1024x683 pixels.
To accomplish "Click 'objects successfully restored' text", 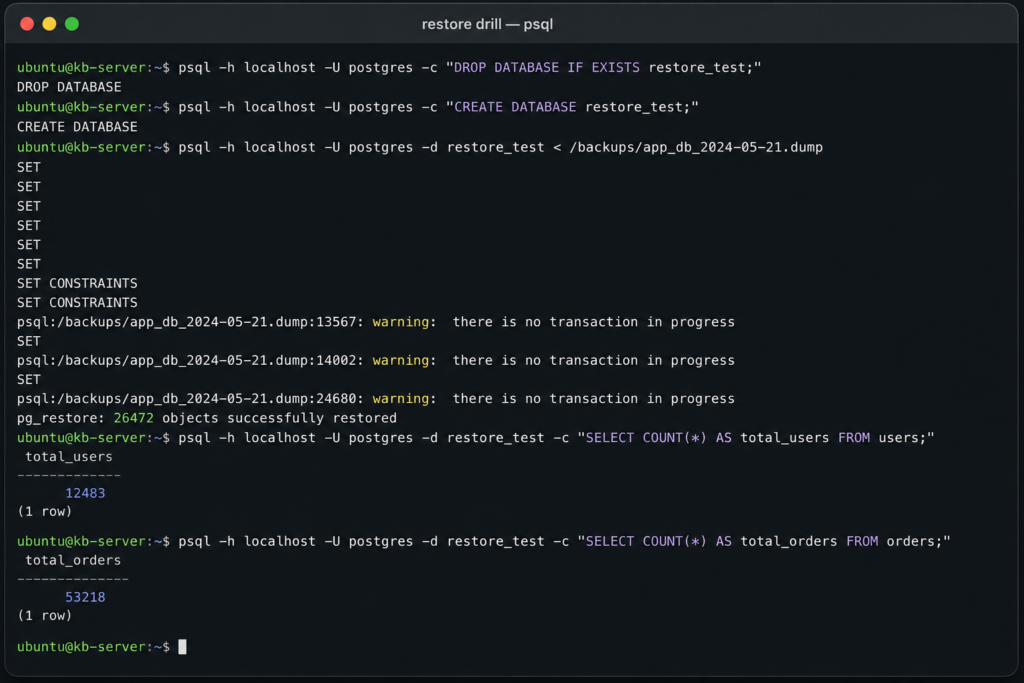I will [280, 418].
